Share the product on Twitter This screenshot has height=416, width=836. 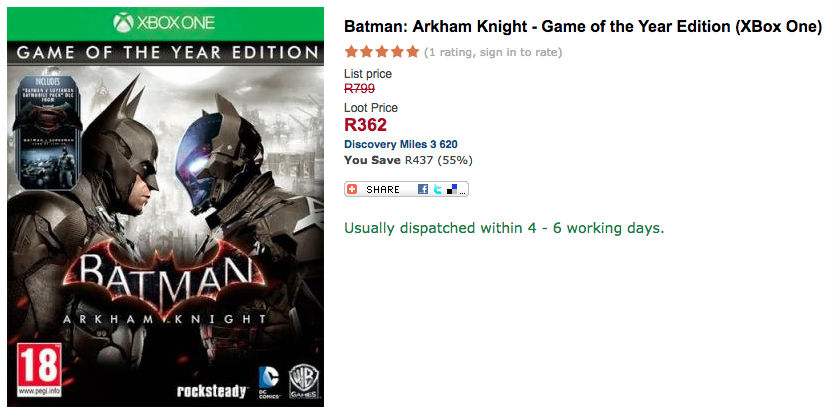click(437, 189)
